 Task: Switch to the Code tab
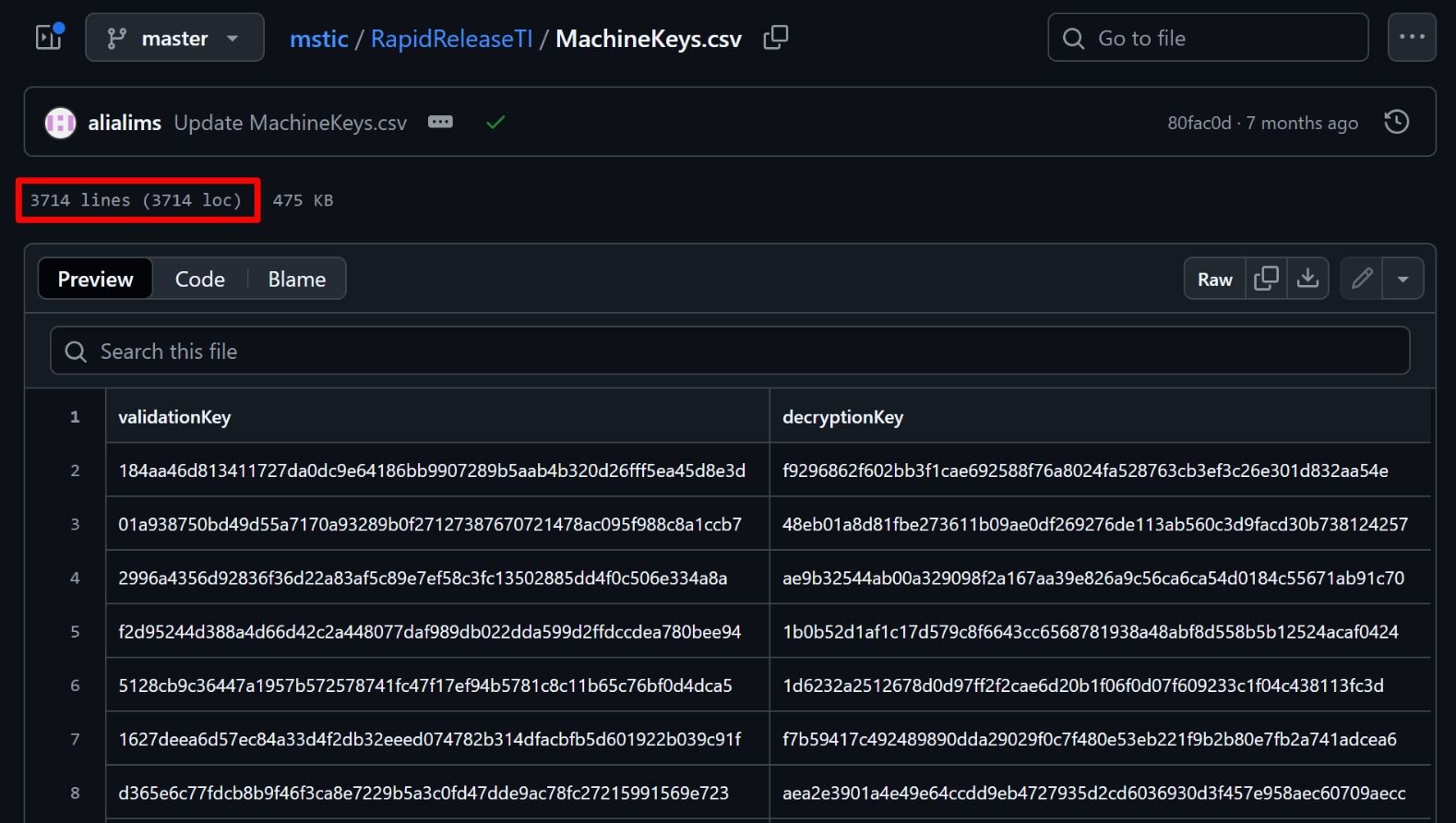(200, 279)
